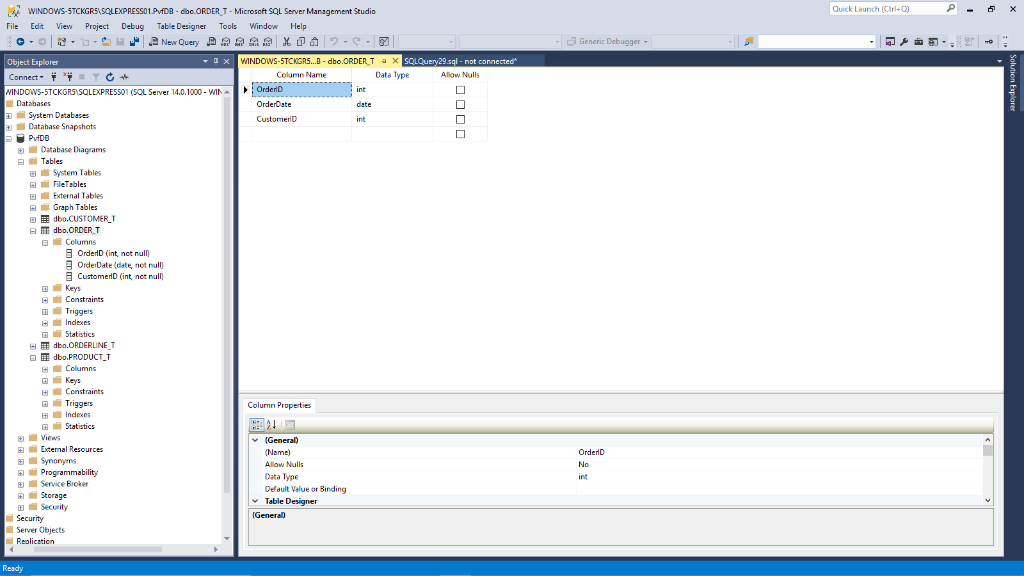The width and height of the screenshot is (1024, 576).
Task: Collapse the (General) properties section
Action: 255,440
